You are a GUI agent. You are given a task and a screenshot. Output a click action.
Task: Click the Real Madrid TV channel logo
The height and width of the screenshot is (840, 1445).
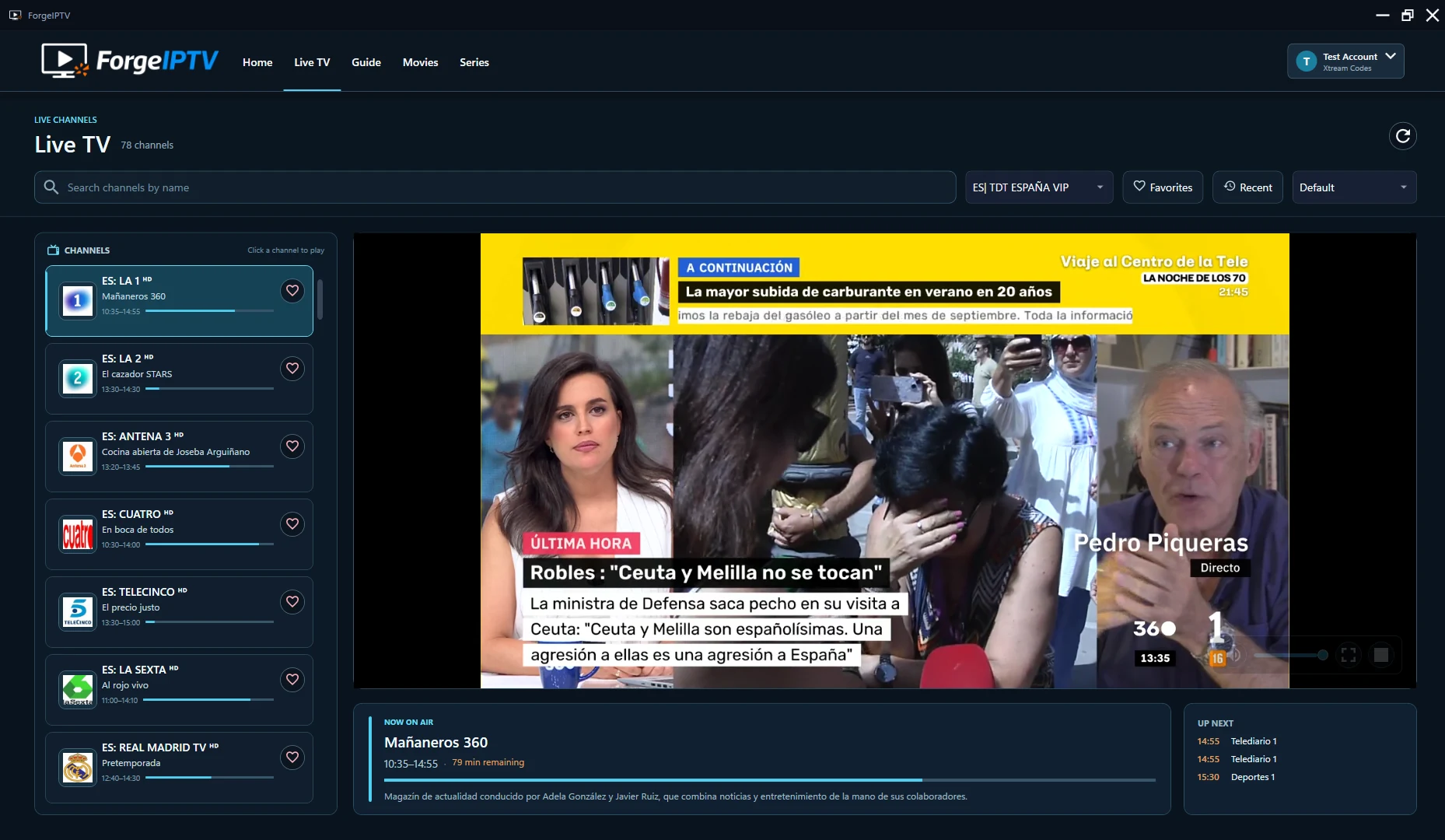coord(77,767)
